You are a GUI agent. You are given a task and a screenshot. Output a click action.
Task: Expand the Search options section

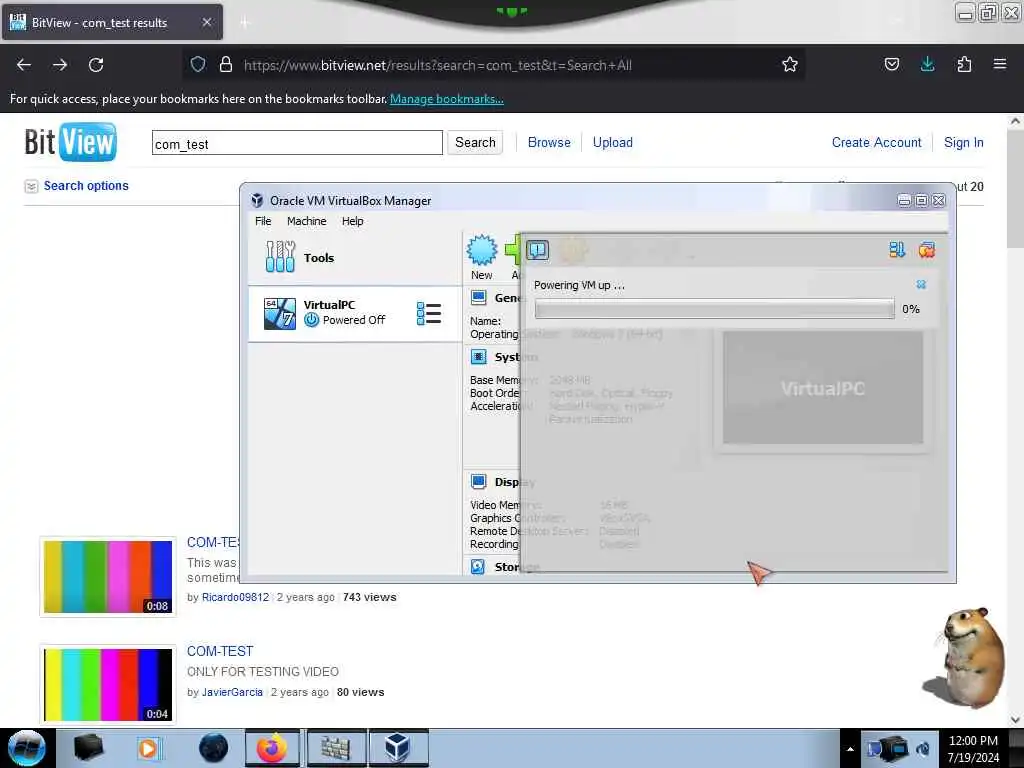coord(76,186)
